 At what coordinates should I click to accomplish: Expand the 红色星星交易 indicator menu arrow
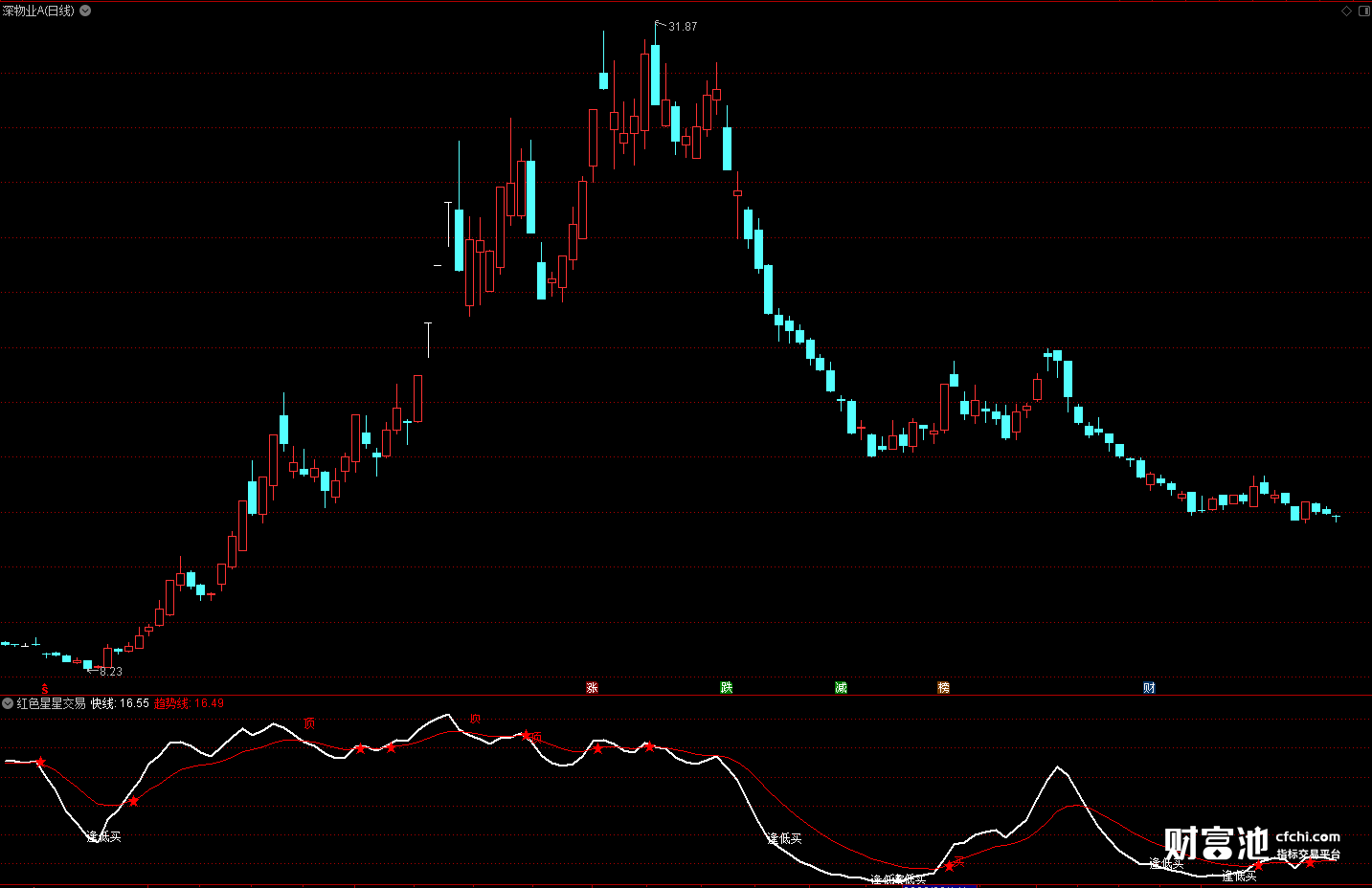tap(8, 703)
